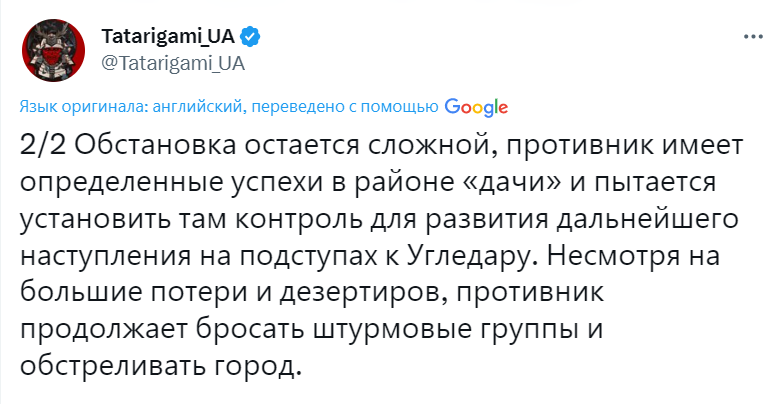Open the three-dot More options menu
780x404 pixels.
click(x=753, y=37)
